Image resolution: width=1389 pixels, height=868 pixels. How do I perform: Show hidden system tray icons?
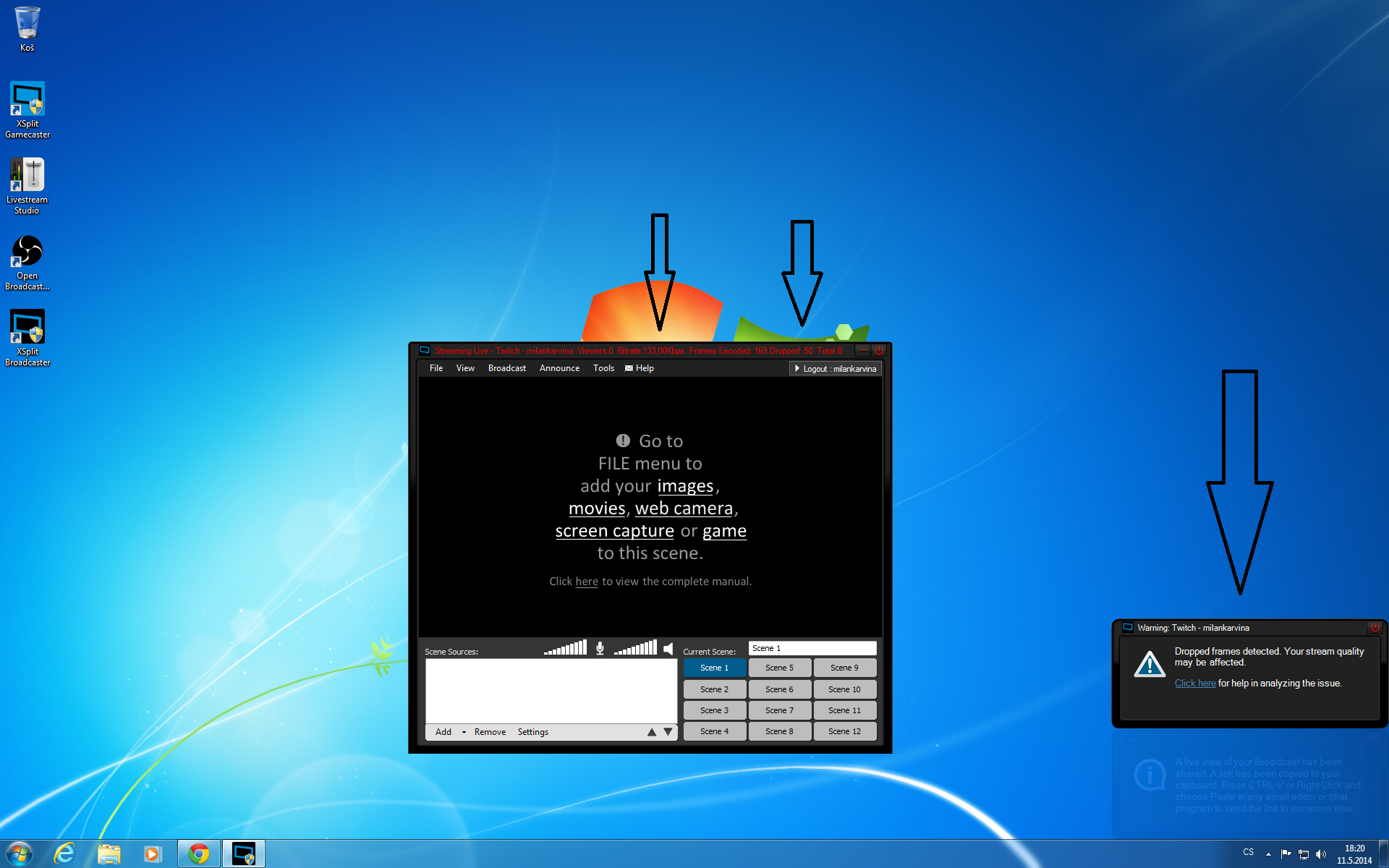tap(1268, 854)
